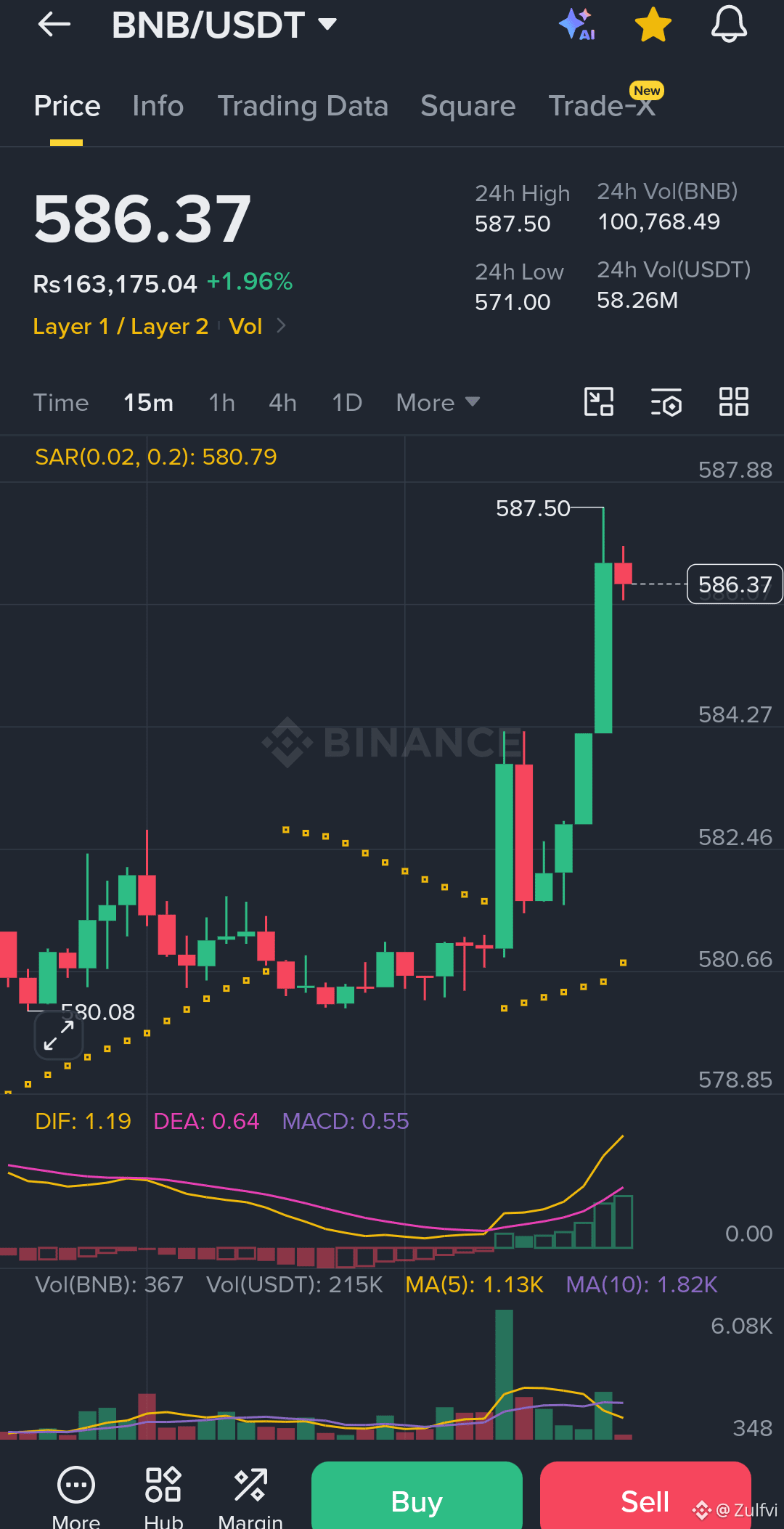Switch to the Info tab

click(158, 106)
